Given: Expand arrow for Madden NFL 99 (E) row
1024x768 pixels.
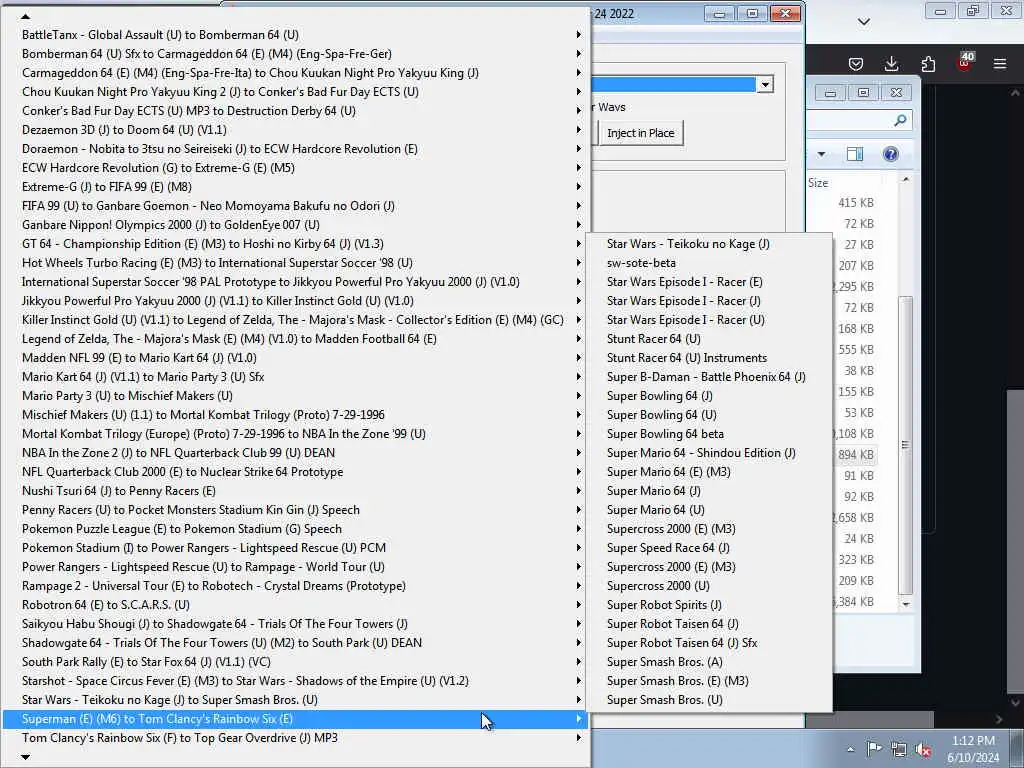Looking at the screenshot, I should pos(579,358).
